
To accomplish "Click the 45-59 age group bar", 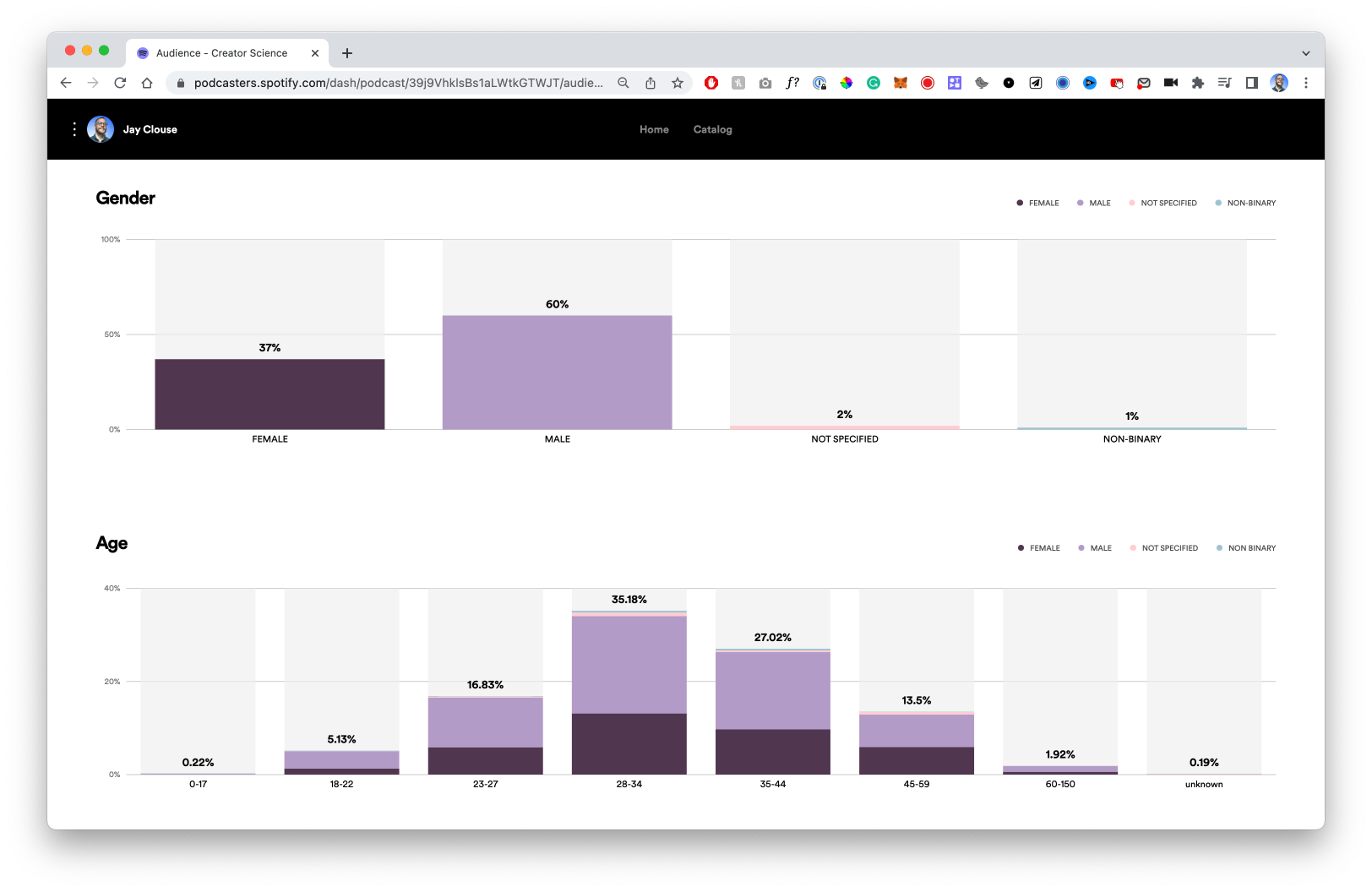I will pyautogui.click(x=917, y=743).
